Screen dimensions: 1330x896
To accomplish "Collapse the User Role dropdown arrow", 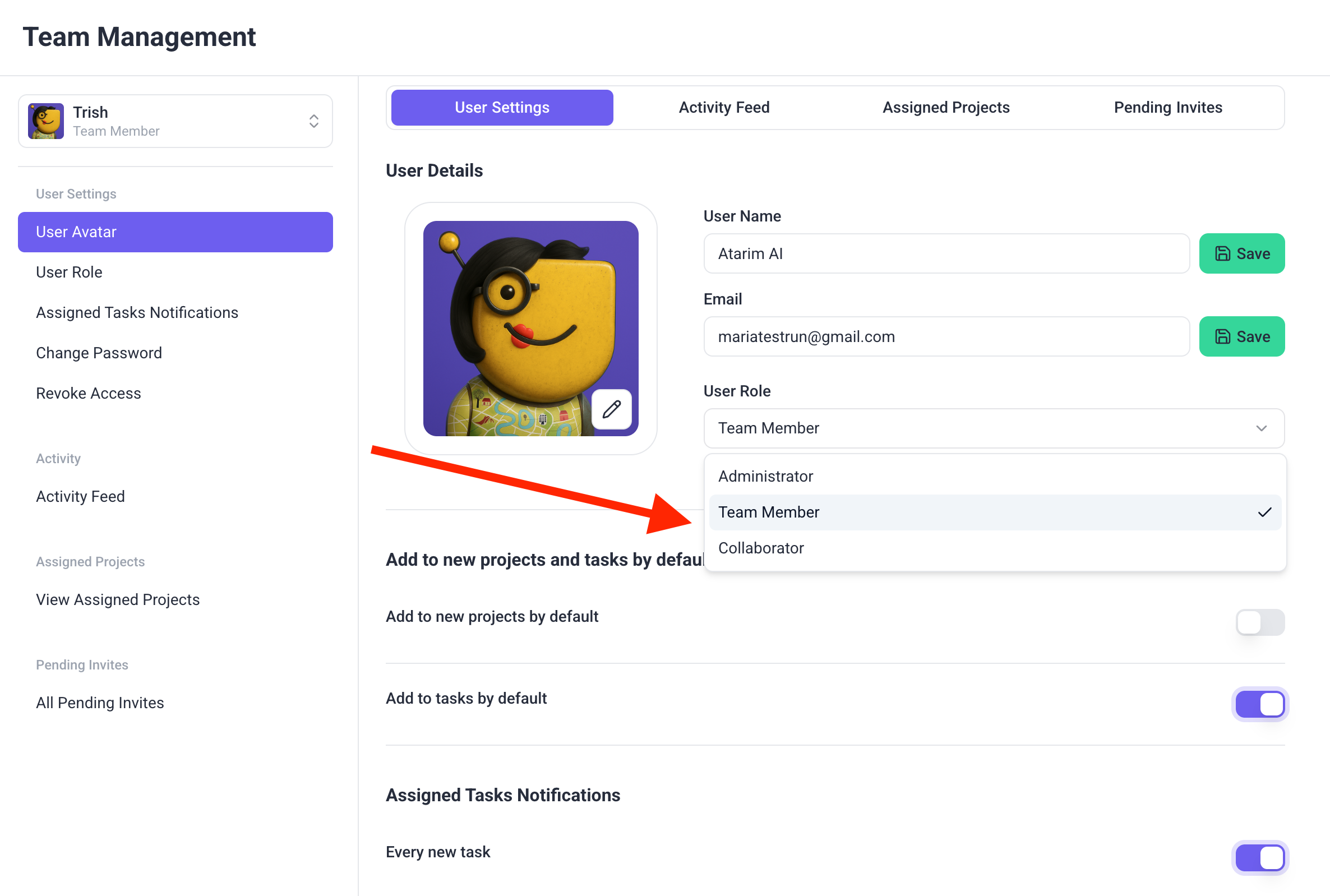I will pos(1262,428).
